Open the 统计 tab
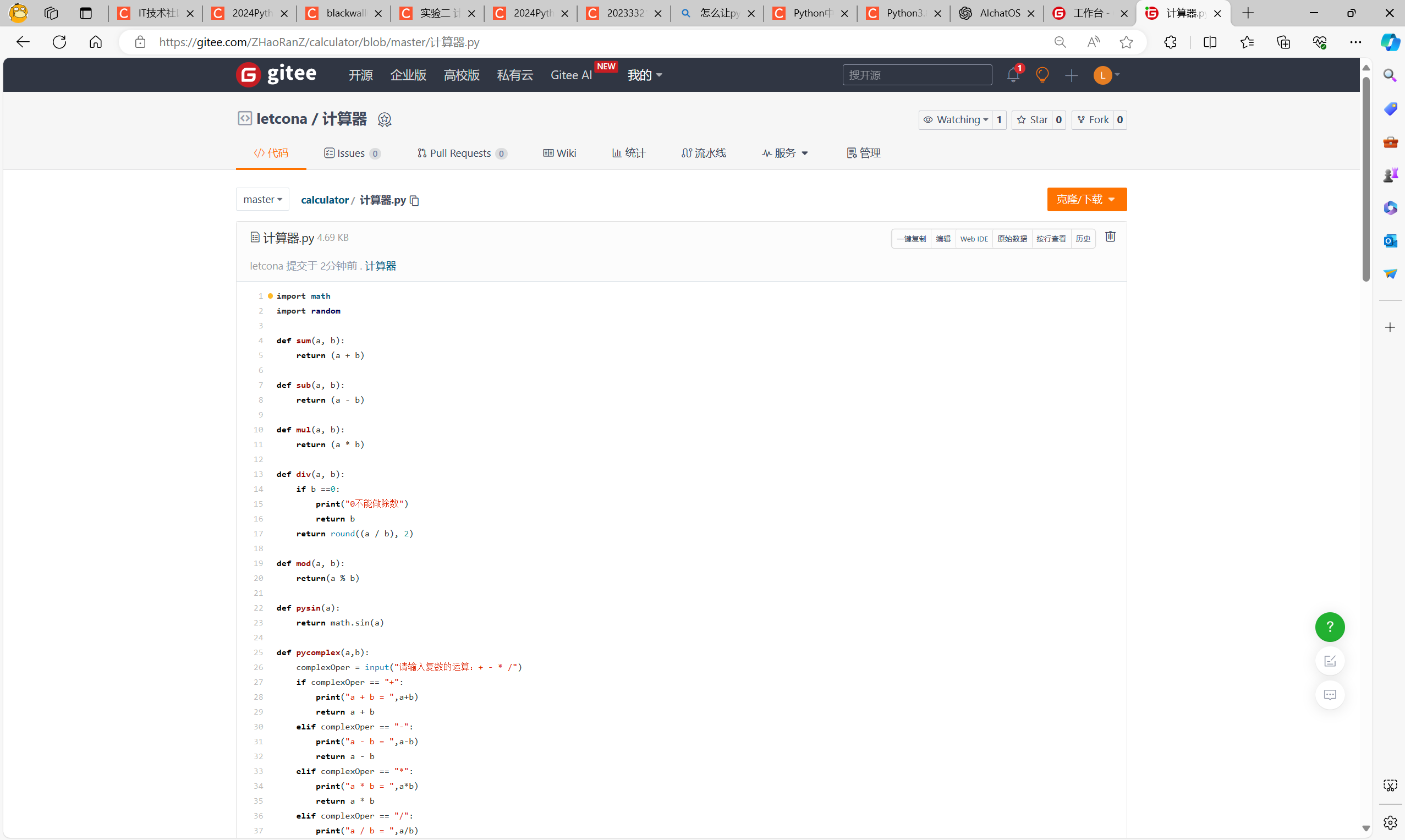 pyautogui.click(x=629, y=153)
